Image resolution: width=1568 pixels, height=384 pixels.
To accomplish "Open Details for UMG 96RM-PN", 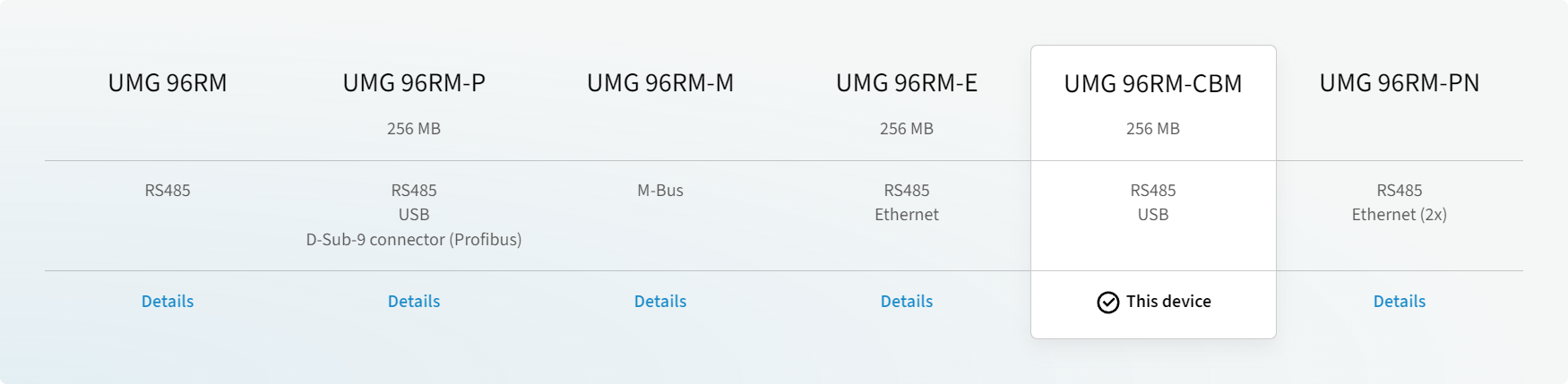I will point(1400,302).
